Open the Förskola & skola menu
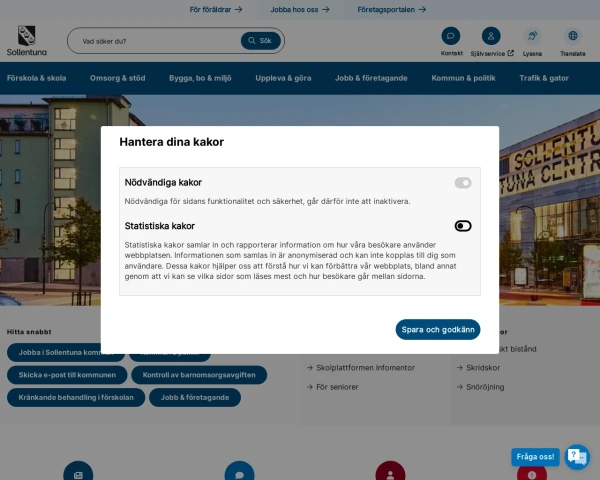 pos(36,78)
